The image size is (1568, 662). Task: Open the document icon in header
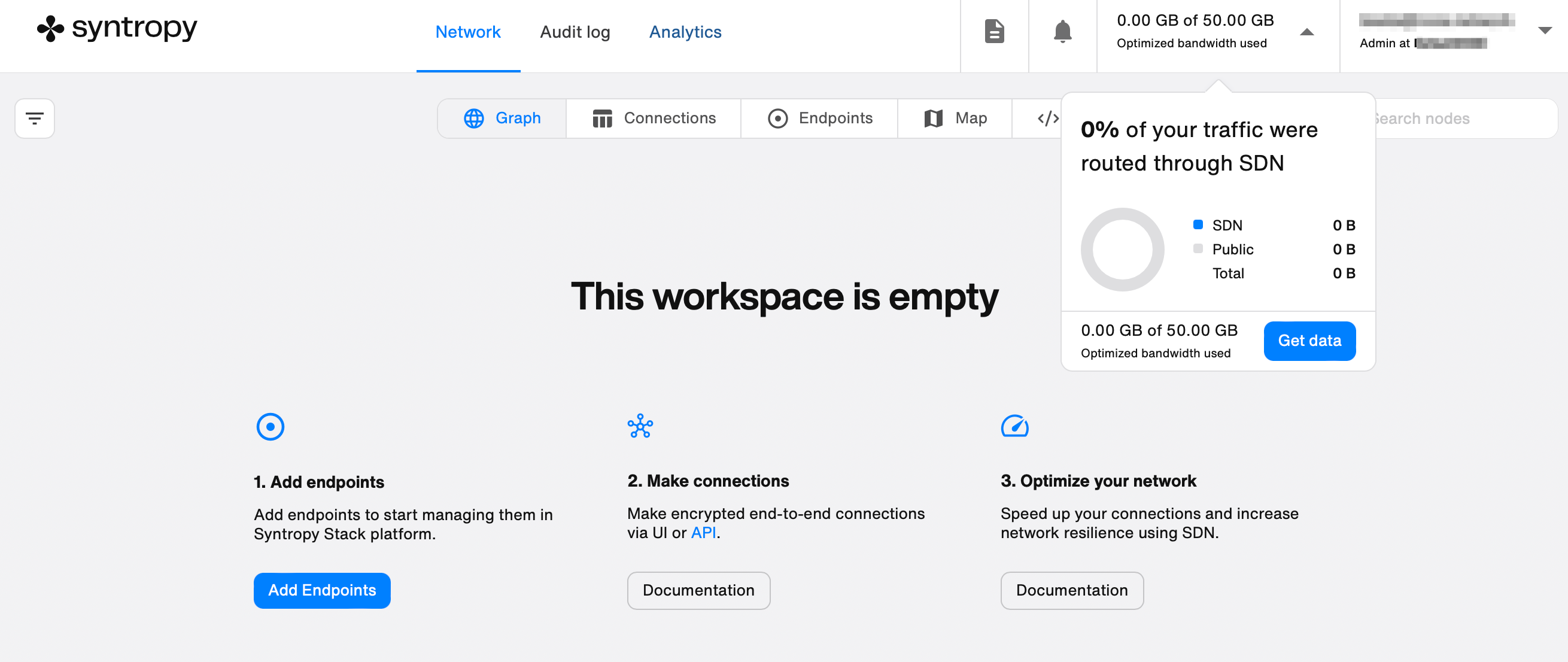click(994, 31)
